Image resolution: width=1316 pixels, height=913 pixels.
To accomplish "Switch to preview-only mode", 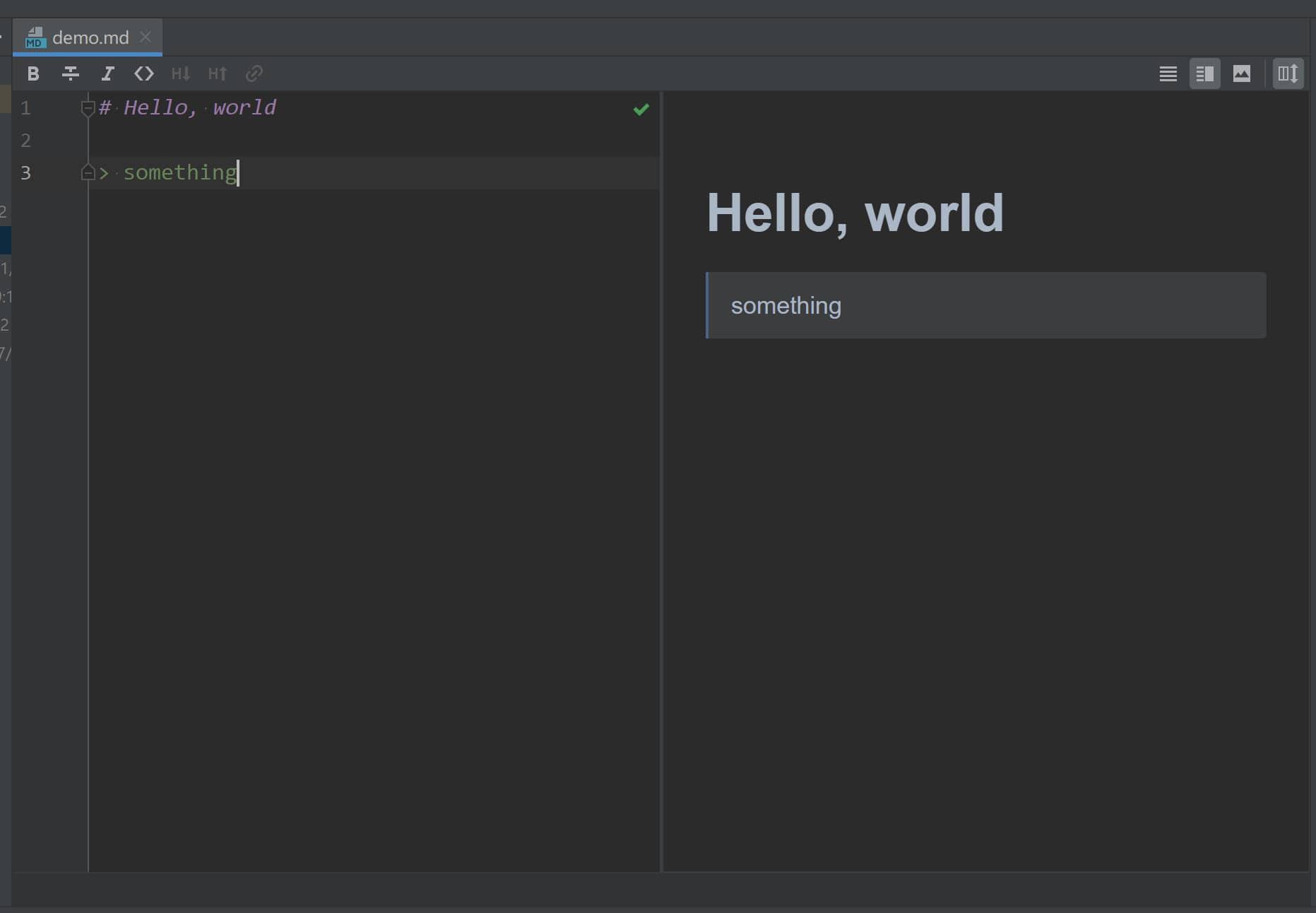I will [x=1242, y=73].
